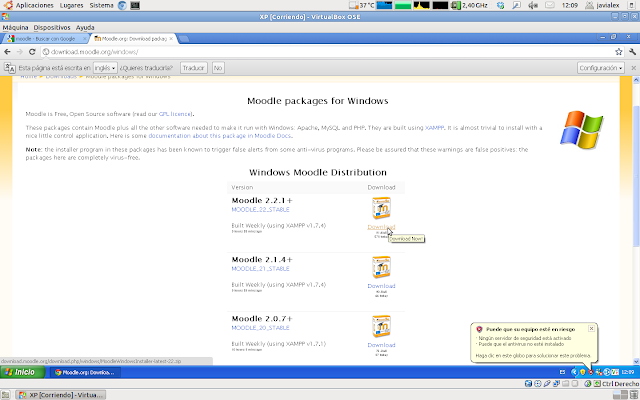This screenshot has height=400, width=640.
Task: Open the Dispositivos menu
Action: (x=52, y=27)
